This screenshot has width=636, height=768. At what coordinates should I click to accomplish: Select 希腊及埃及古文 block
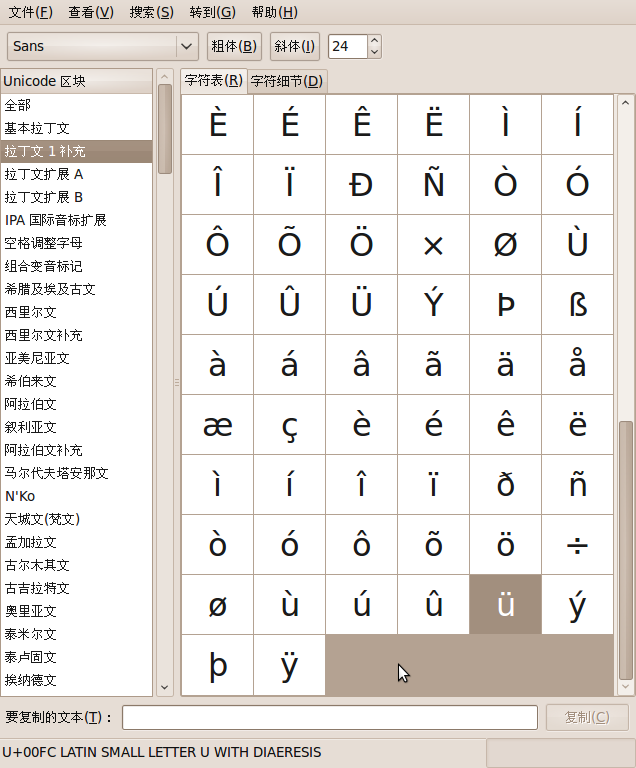(x=76, y=289)
